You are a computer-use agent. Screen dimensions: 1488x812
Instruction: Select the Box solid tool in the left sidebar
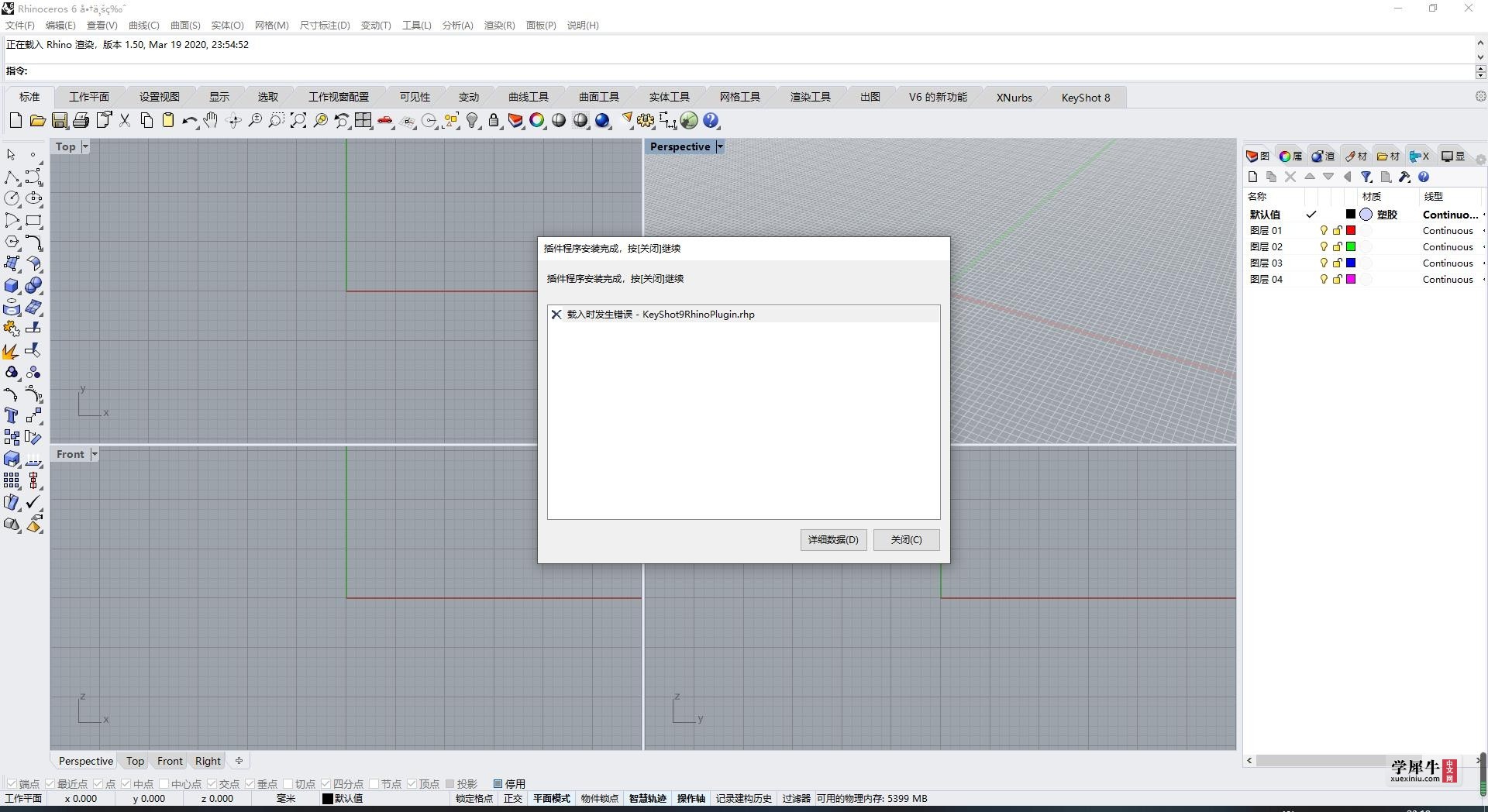pos(12,286)
